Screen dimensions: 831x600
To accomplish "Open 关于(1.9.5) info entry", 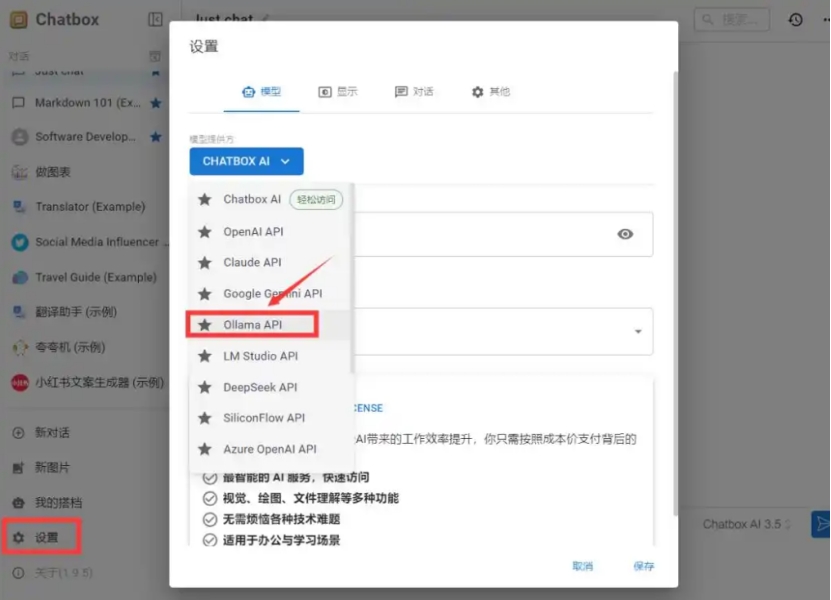I will coord(53,573).
